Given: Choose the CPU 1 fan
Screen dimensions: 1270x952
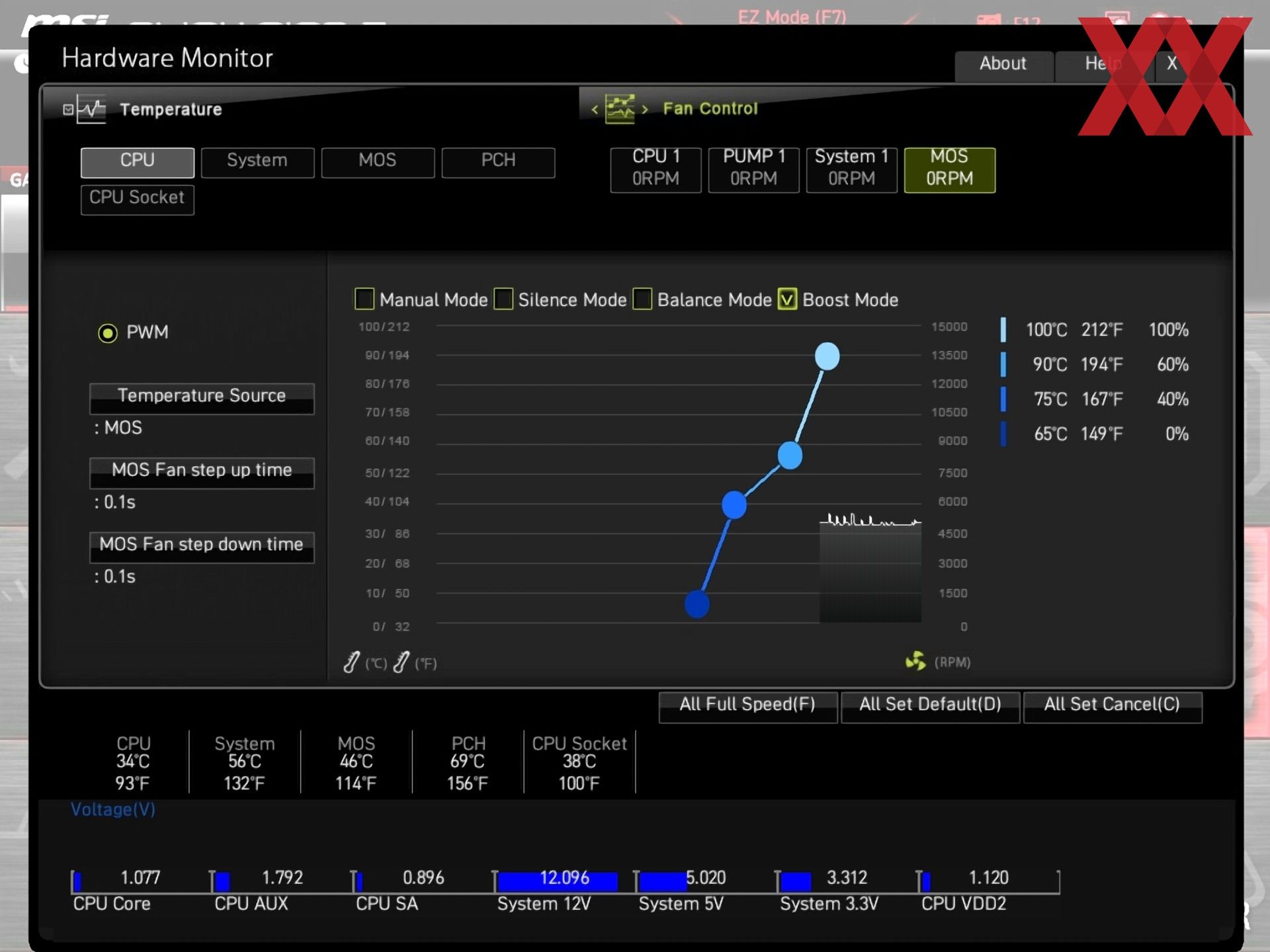Looking at the screenshot, I should 656,170.
